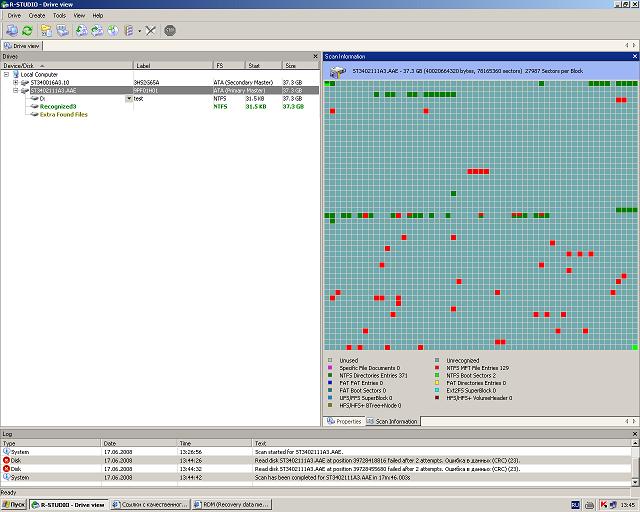Click the Remove (X) toolbar icon
The height and width of the screenshot is (512, 640).
(x=150, y=30)
